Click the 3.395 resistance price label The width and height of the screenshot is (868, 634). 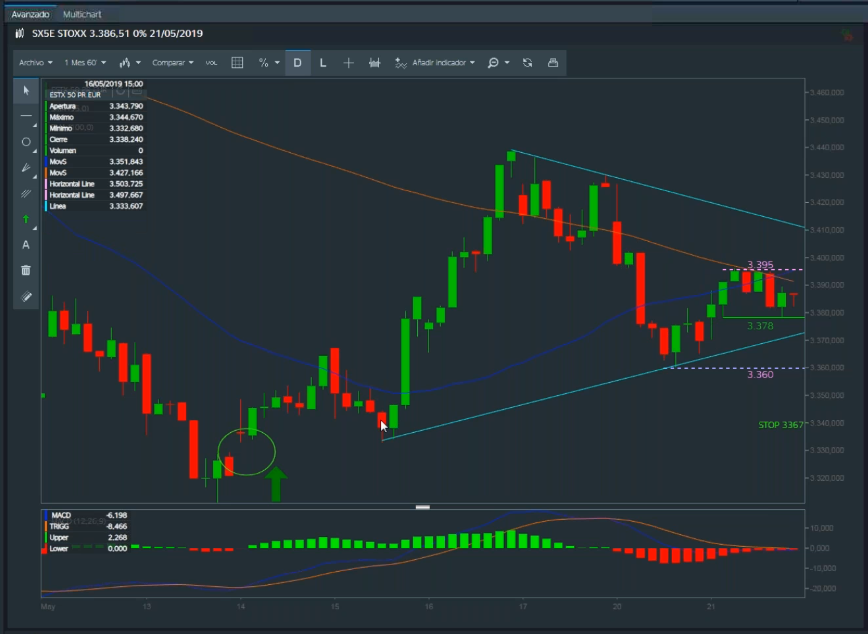(x=760, y=264)
